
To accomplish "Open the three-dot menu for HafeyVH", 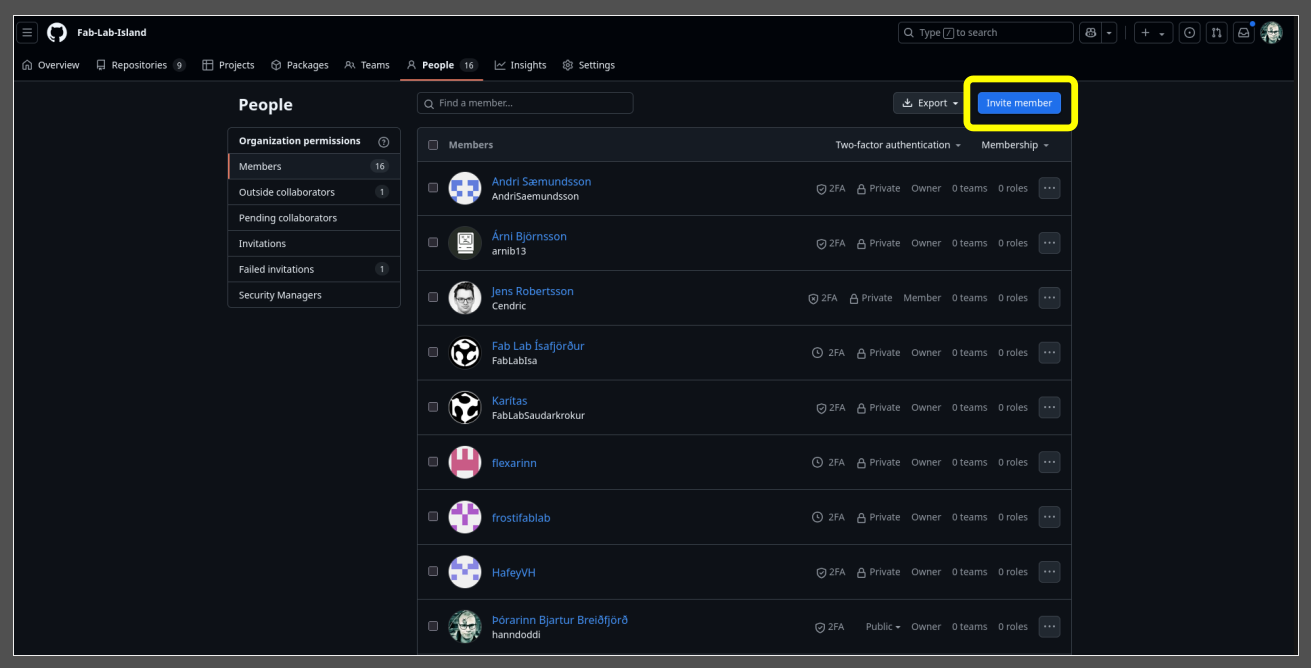I will click(x=1049, y=572).
